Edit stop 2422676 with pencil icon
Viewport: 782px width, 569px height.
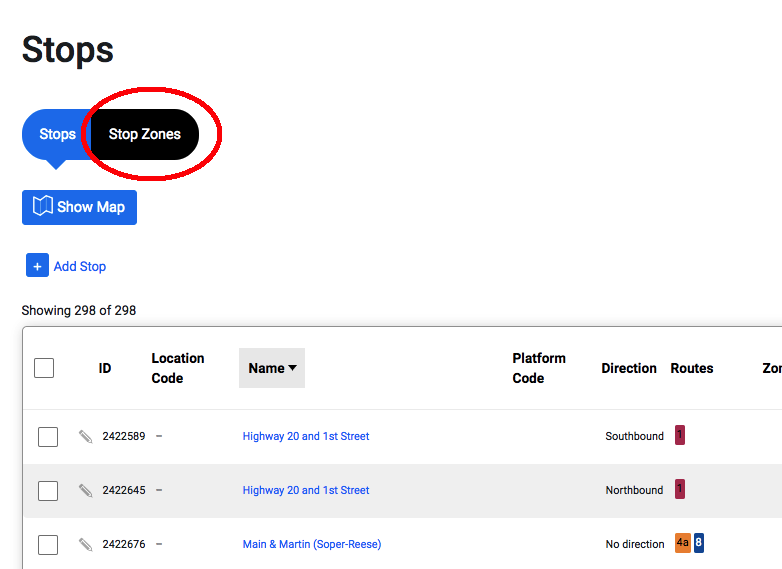[x=85, y=544]
